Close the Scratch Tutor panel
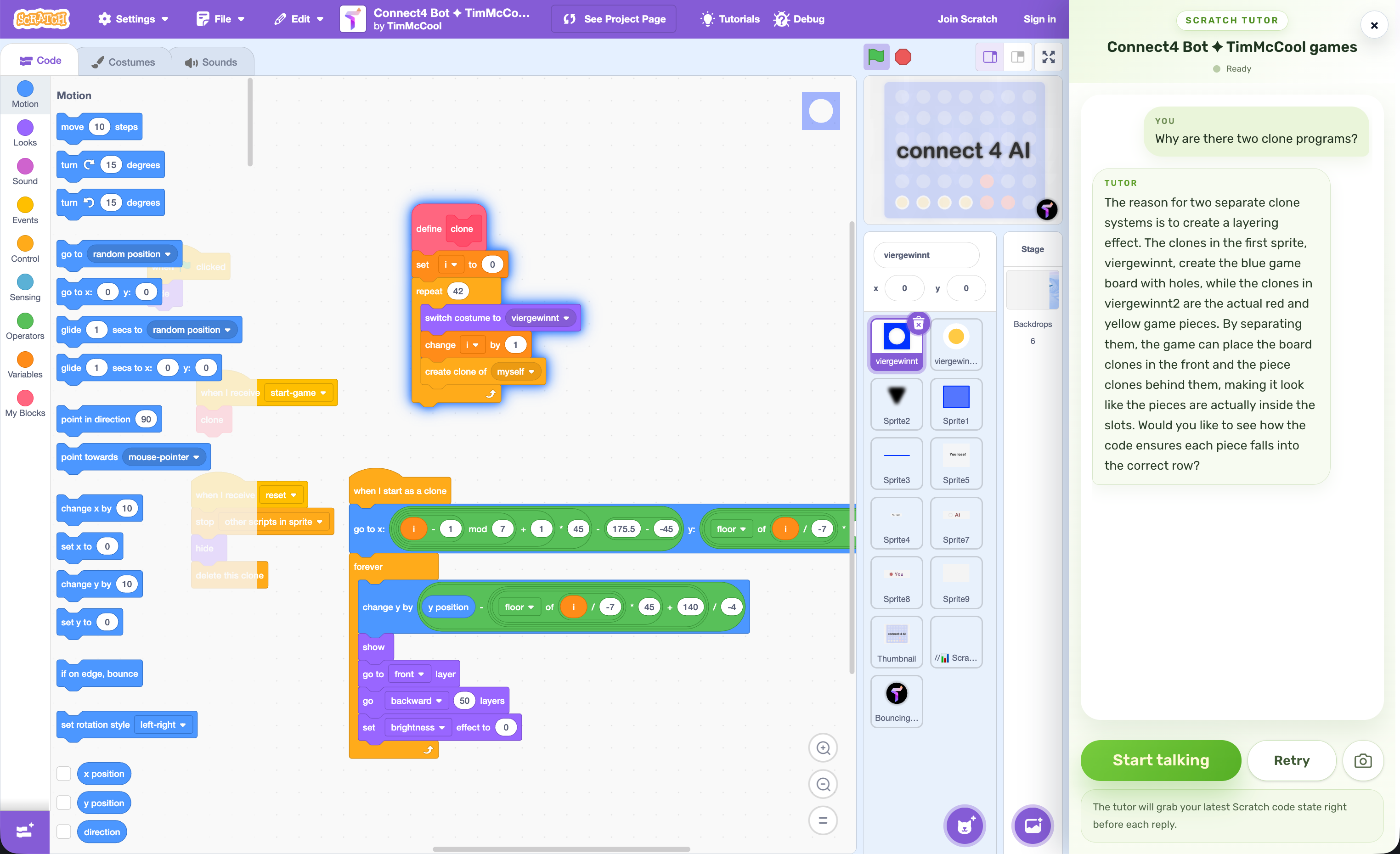Image resolution: width=1400 pixels, height=854 pixels. coord(1374,26)
